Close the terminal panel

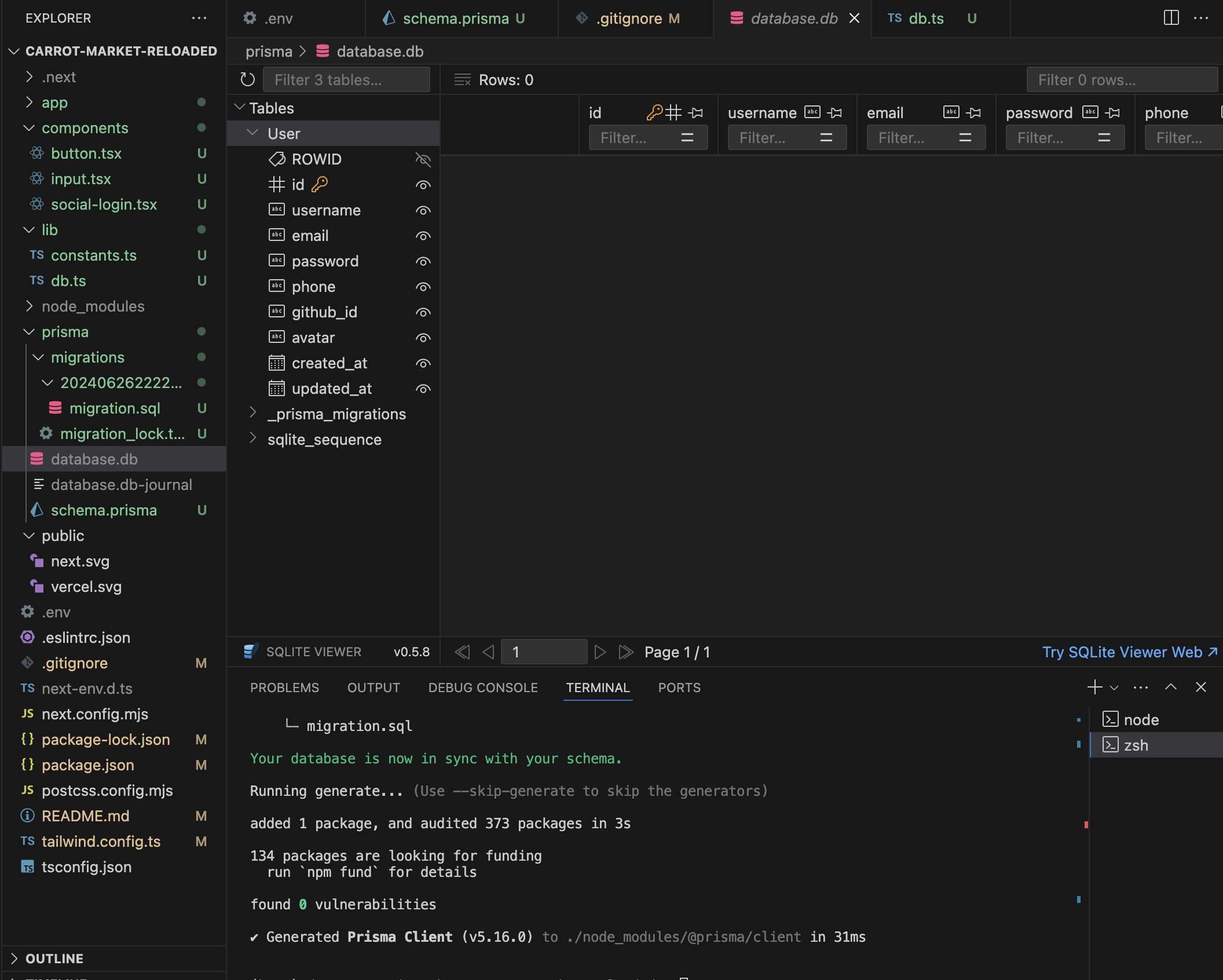[x=1201, y=688]
